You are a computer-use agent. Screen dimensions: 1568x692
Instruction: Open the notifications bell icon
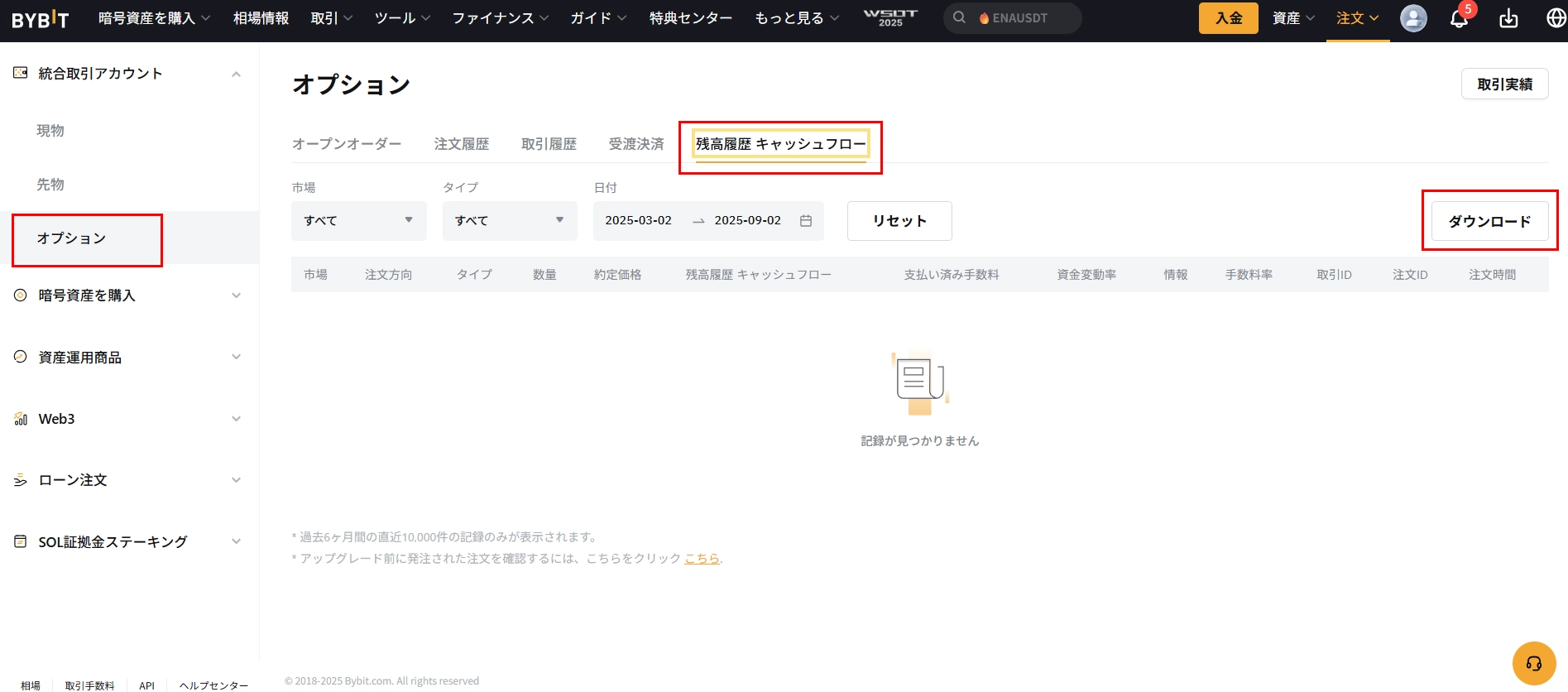pos(1459,18)
